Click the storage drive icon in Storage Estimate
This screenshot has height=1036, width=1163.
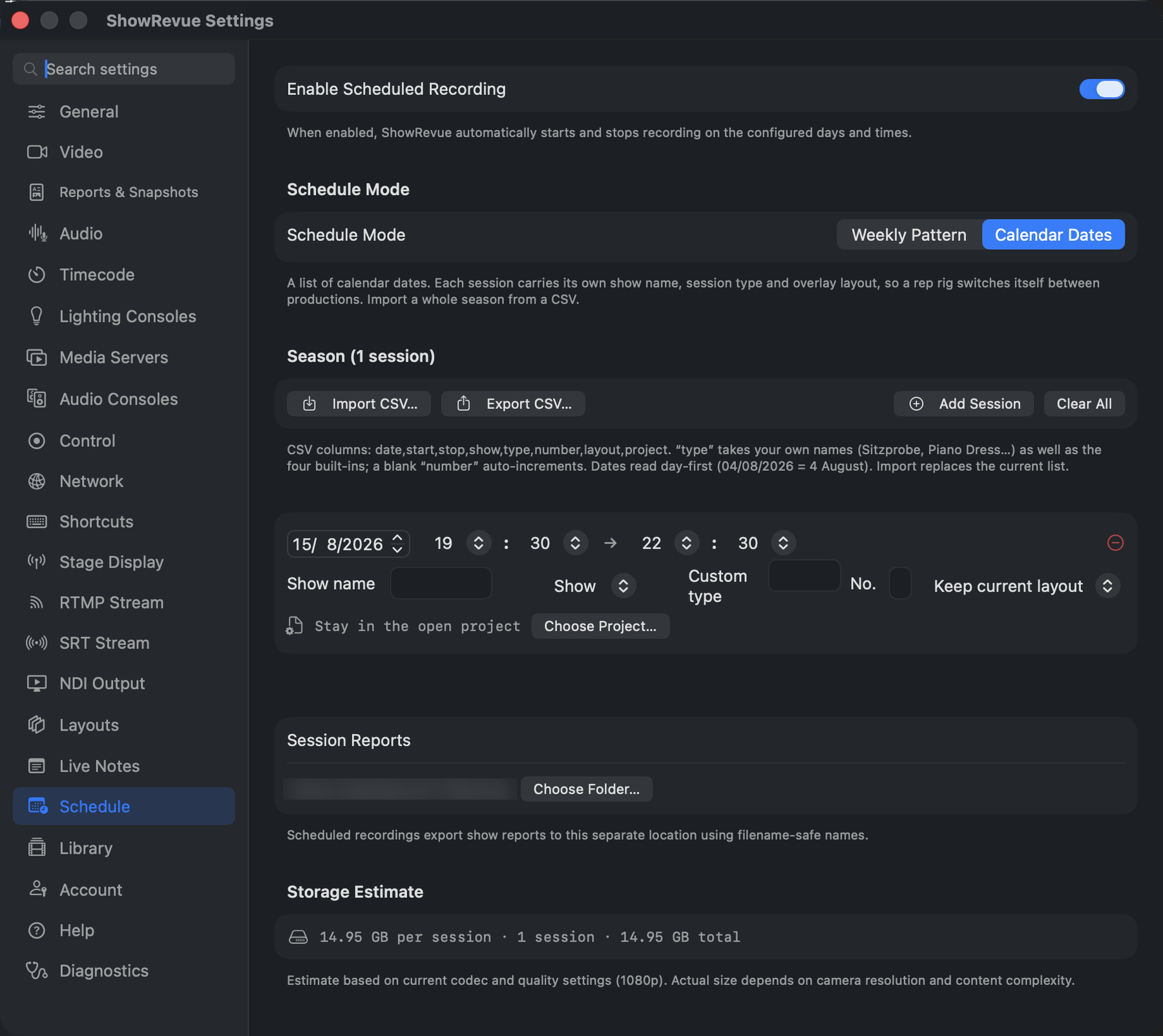(x=299, y=937)
